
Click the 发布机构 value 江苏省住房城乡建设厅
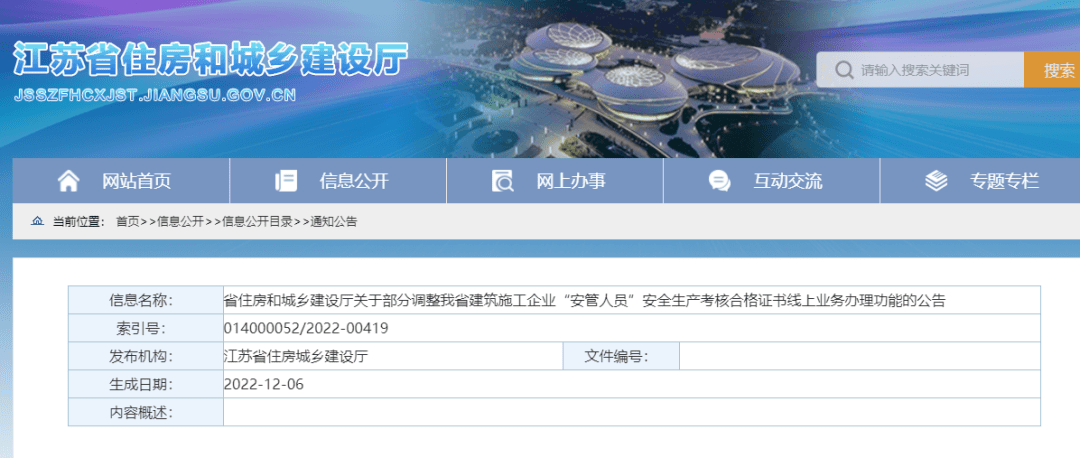coord(296,357)
